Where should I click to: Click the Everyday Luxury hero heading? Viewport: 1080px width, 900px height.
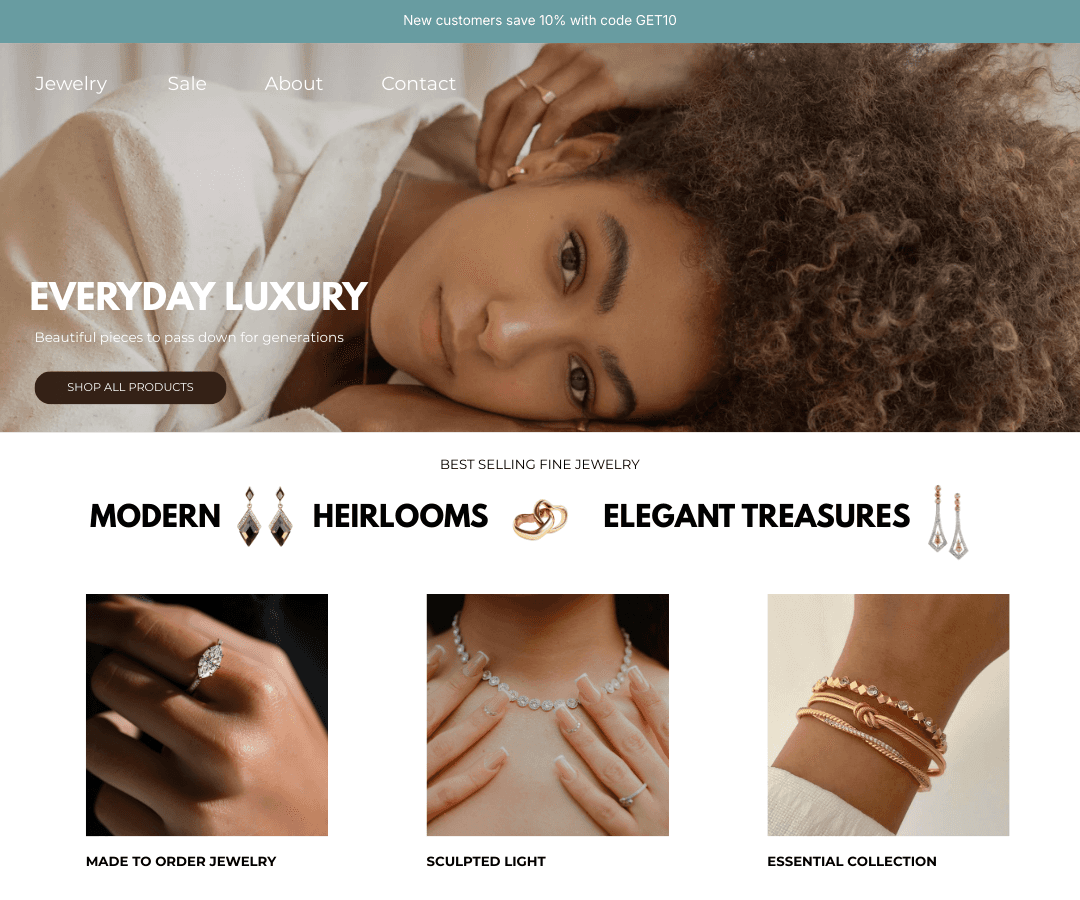pyautogui.click(x=198, y=297)
